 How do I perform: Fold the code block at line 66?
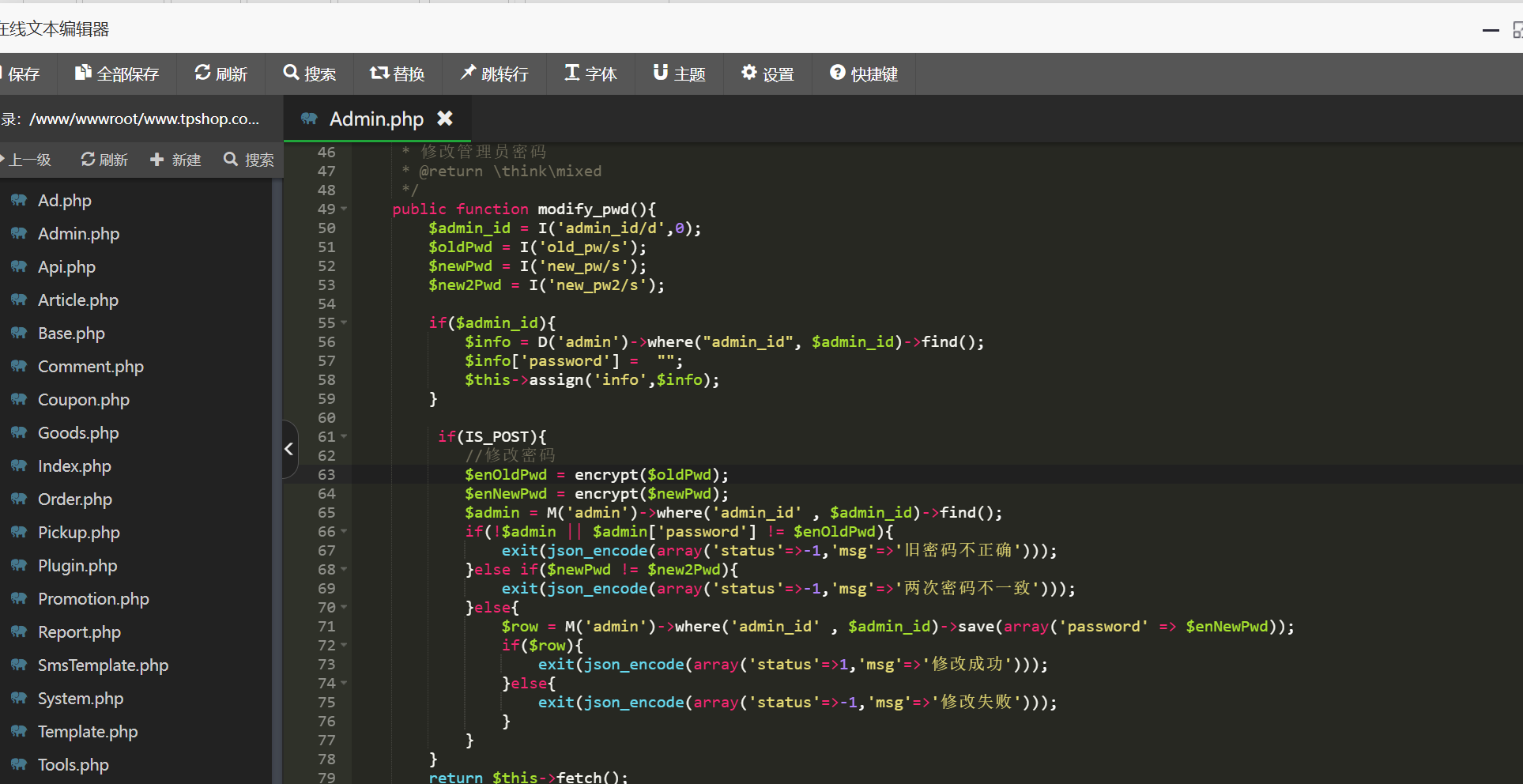click(344, 532)
